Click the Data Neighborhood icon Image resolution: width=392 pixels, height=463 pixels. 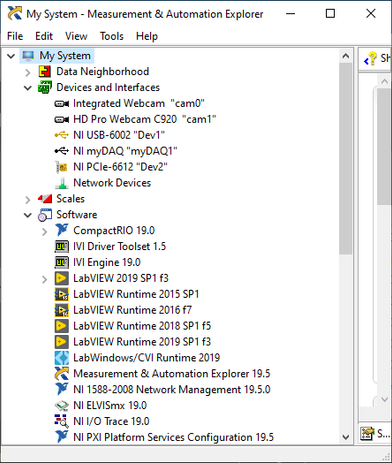pyautogui.click(x=45, y=71)
